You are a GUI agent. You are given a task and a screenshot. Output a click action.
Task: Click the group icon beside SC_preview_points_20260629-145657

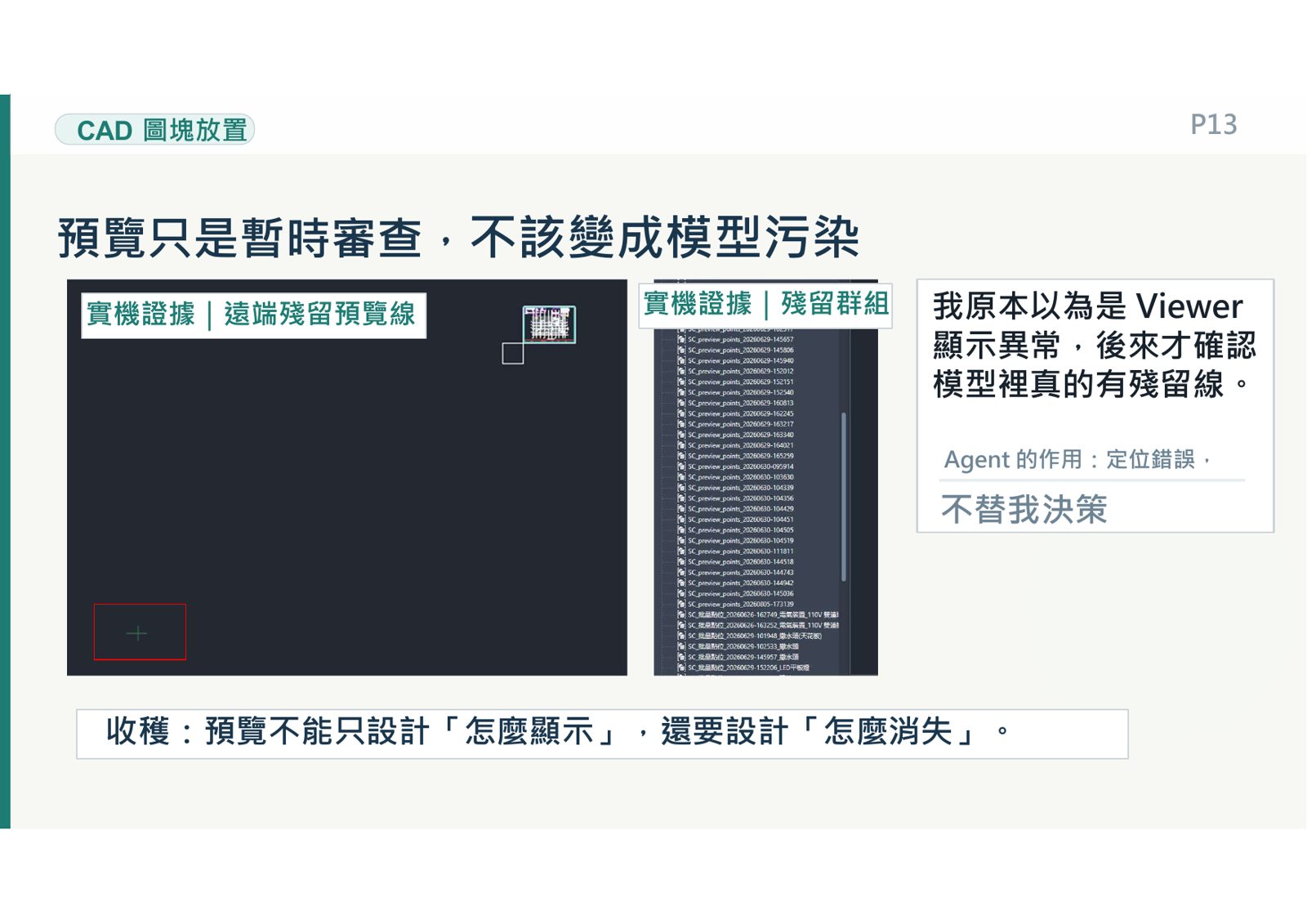681,339
